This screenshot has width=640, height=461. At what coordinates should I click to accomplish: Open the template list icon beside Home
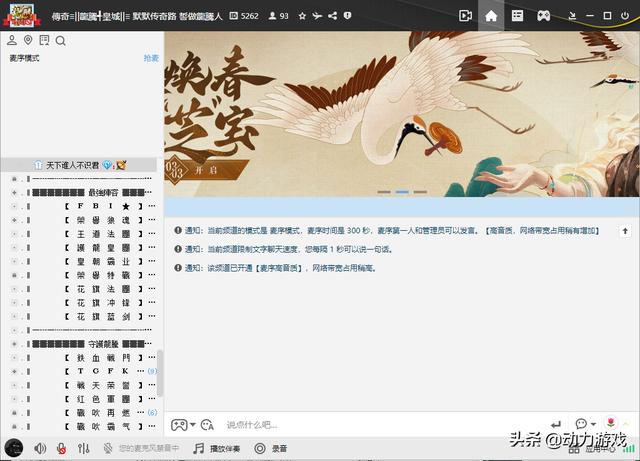(x=517, y=16)
